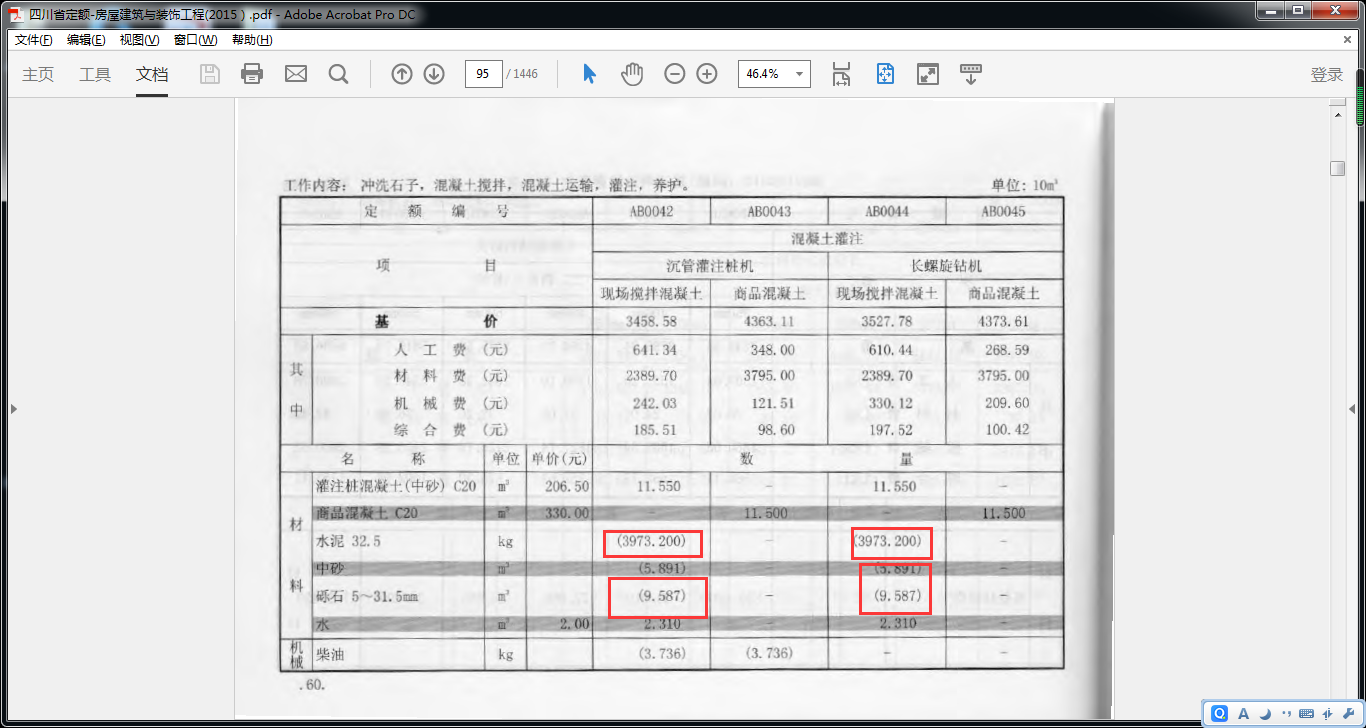Click the unit price 206.50
1366x728 pixels.
(x=567, y=486)
